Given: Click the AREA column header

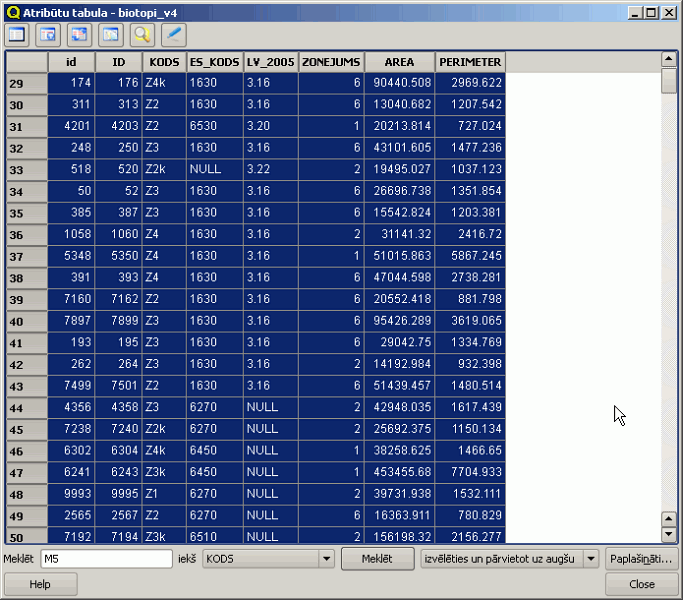Looking at the screenshot, I should (399, 62).
